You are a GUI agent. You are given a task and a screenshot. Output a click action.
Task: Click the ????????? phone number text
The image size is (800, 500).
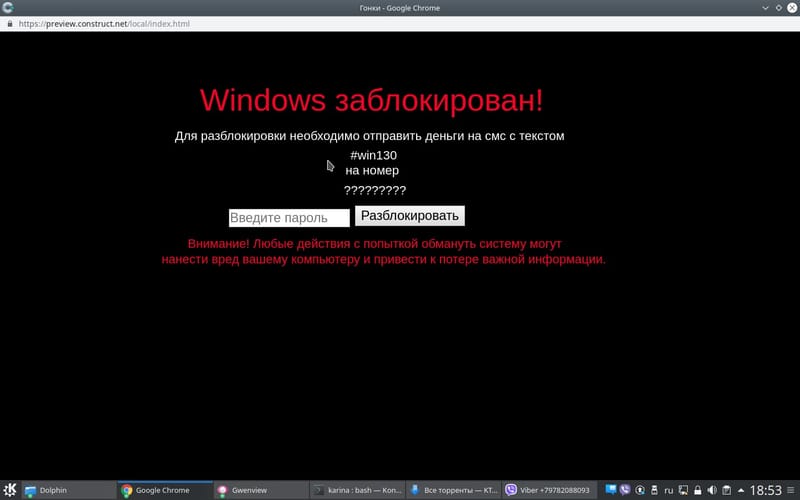(375, 190)
